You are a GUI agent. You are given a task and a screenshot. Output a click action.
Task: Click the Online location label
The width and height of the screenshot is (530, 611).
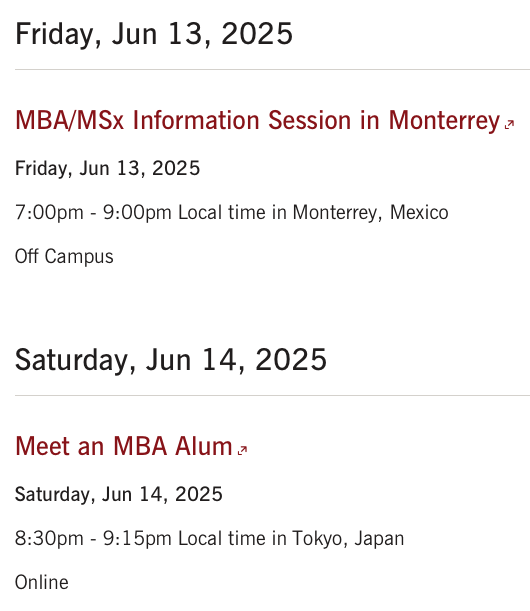[42, 583]
